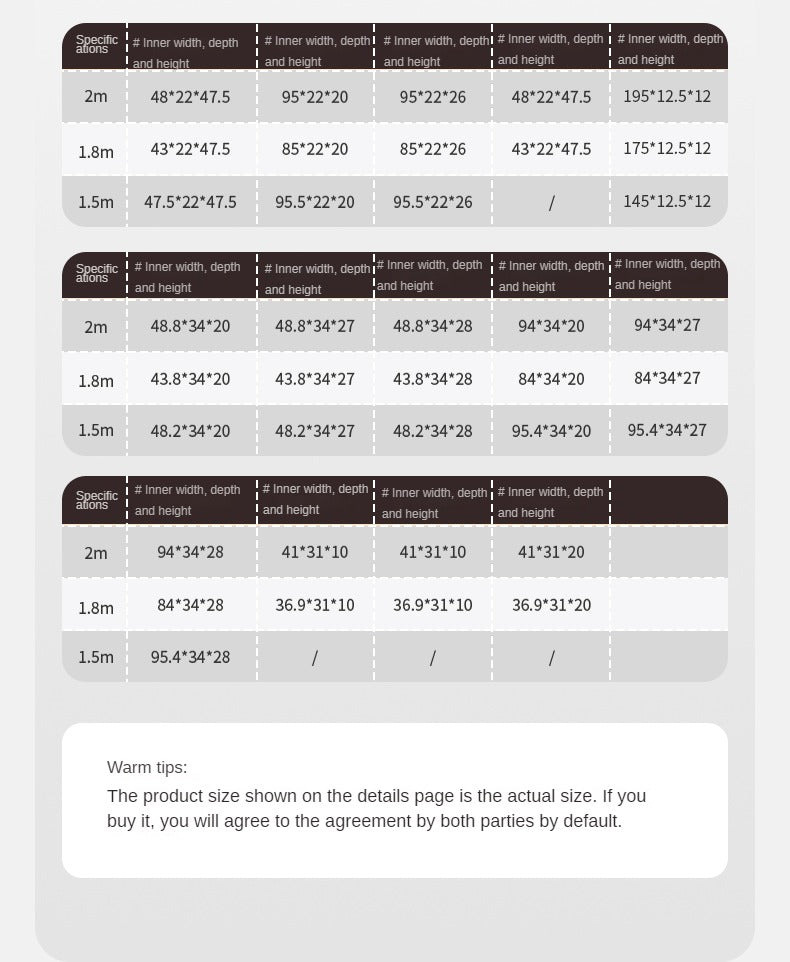Select the 85*22*20 cell
790x962 pixels.
[x=315, y=149]
